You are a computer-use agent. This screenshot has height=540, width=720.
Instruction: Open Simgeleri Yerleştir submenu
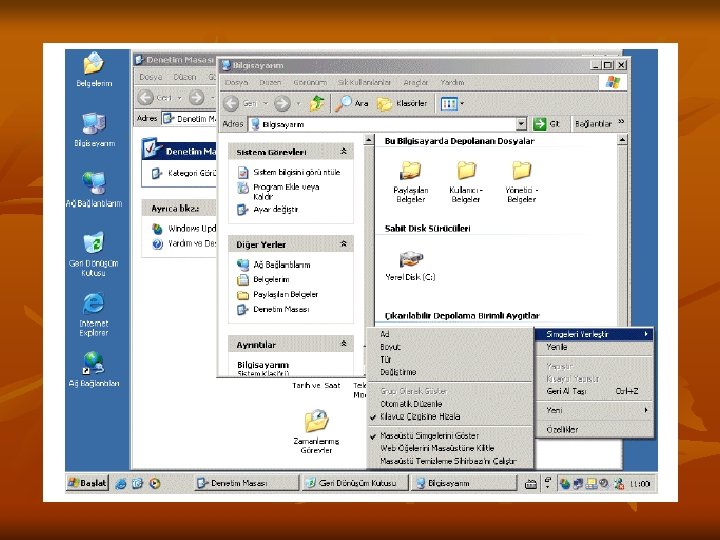[x=595, y=334]
